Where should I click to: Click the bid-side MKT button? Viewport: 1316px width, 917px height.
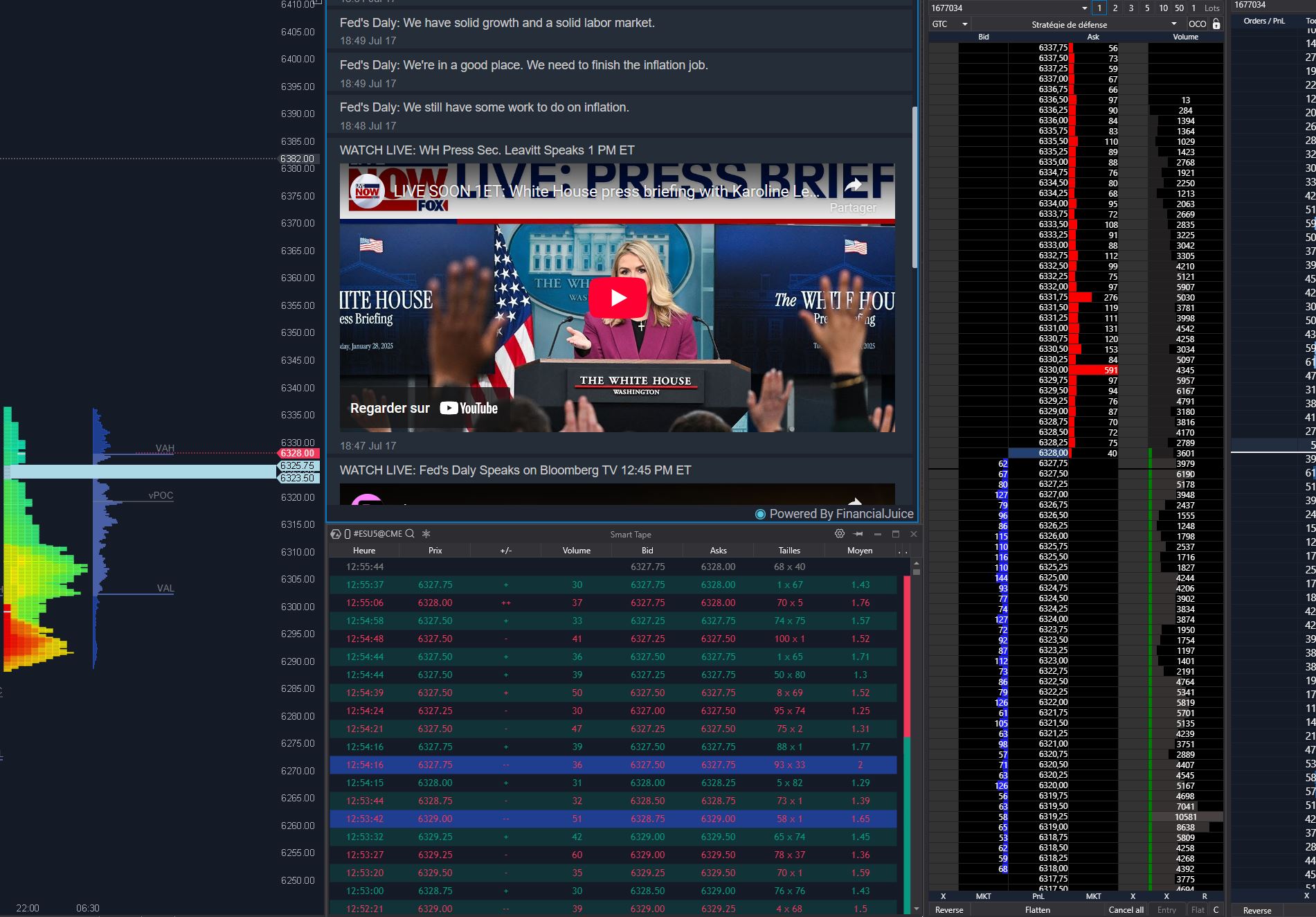(x=983, y=896)
